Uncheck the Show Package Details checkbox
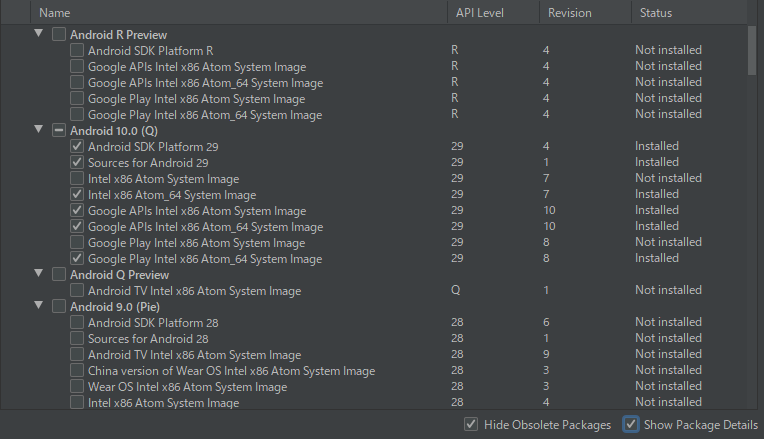 pyautogui.click(x=631, y=425)
